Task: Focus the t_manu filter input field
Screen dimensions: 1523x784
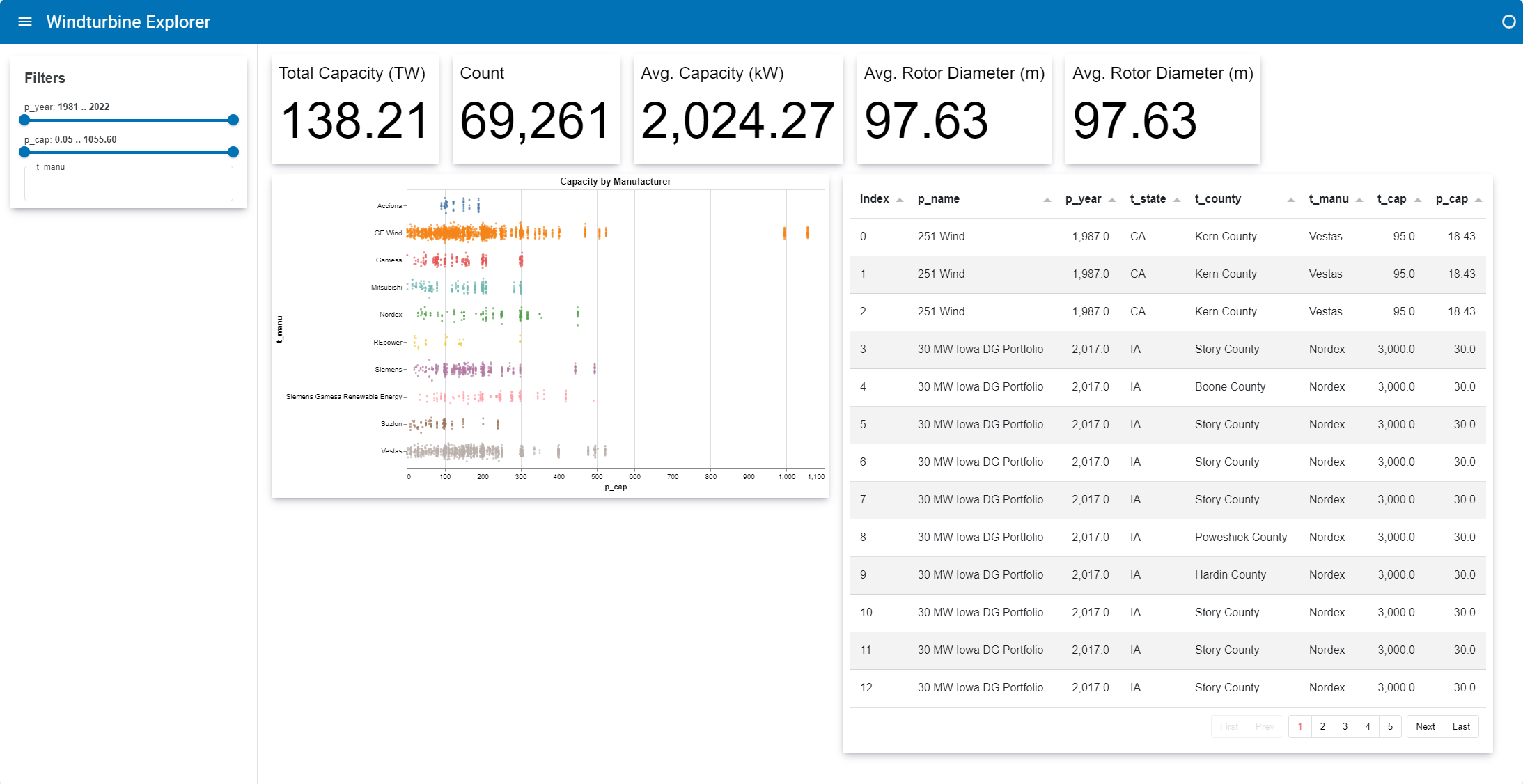Action: pyautogui.click(x=129, y=185)
